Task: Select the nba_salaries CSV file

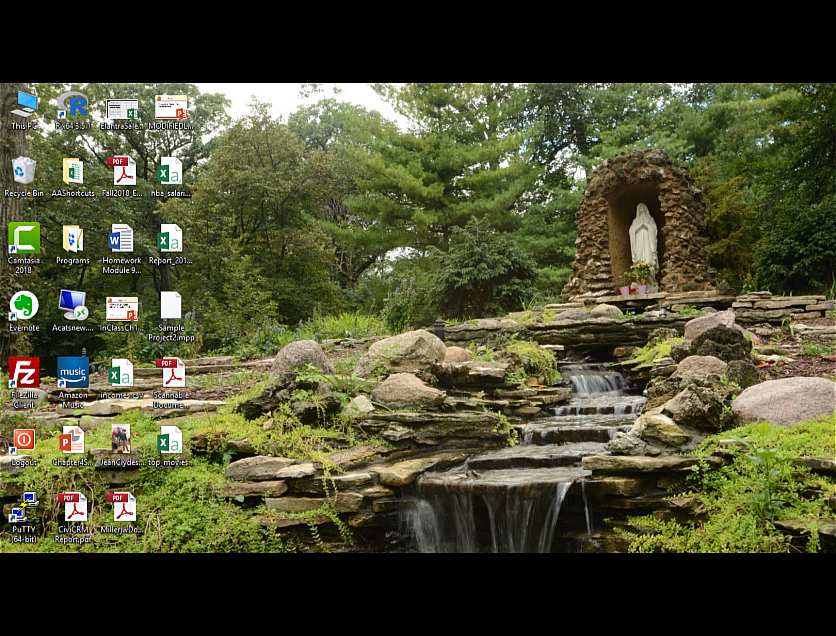Action: pos(170,172)
